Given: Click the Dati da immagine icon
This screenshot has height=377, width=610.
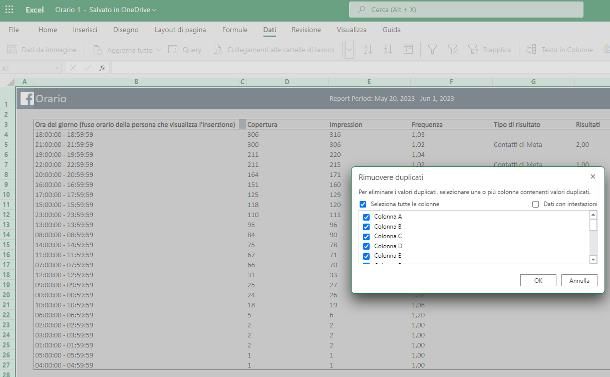Looking at the screenshot, I should point(12,49).
